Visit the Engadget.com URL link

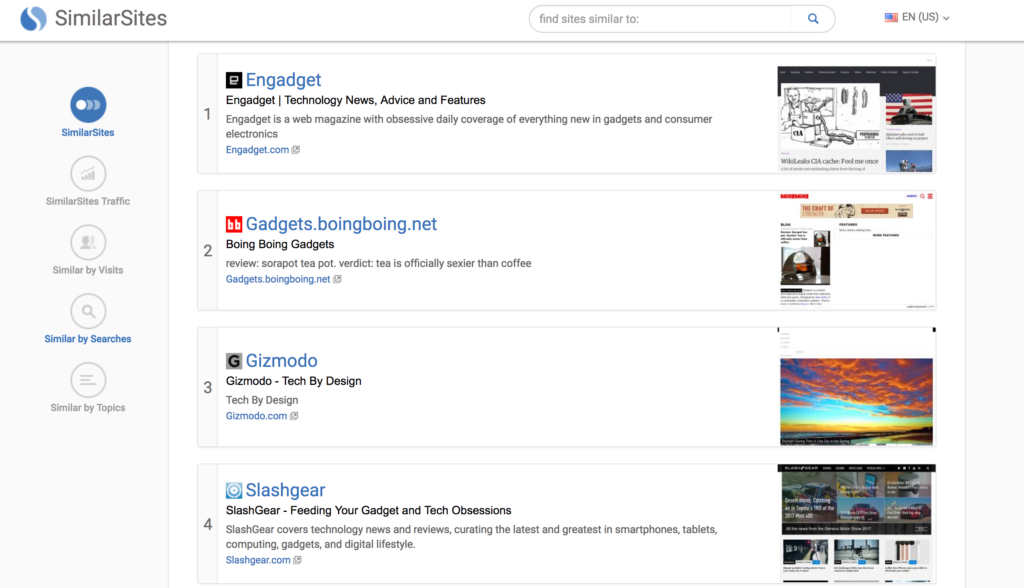(x=257, y=150)
